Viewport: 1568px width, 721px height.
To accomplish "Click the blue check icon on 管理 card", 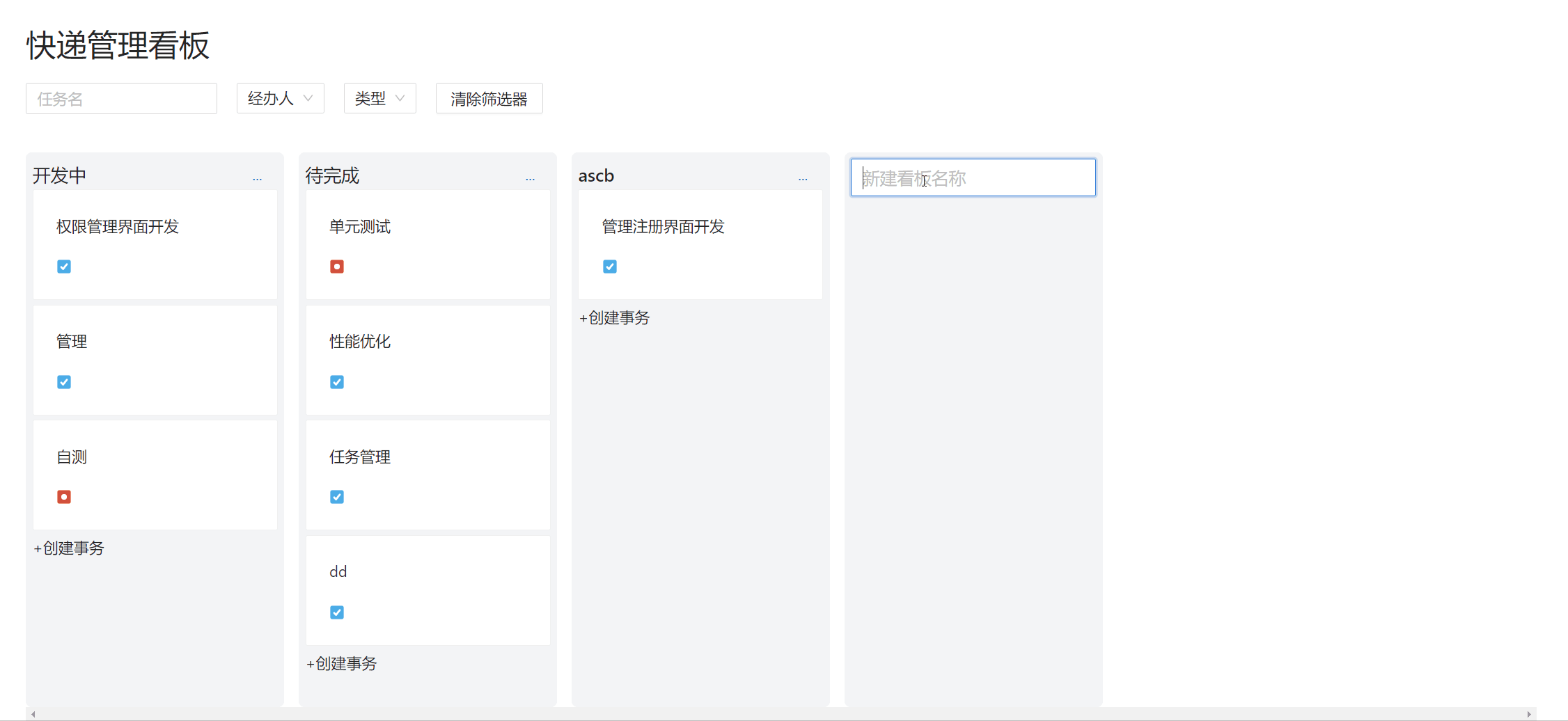I will tap(64, 381).
